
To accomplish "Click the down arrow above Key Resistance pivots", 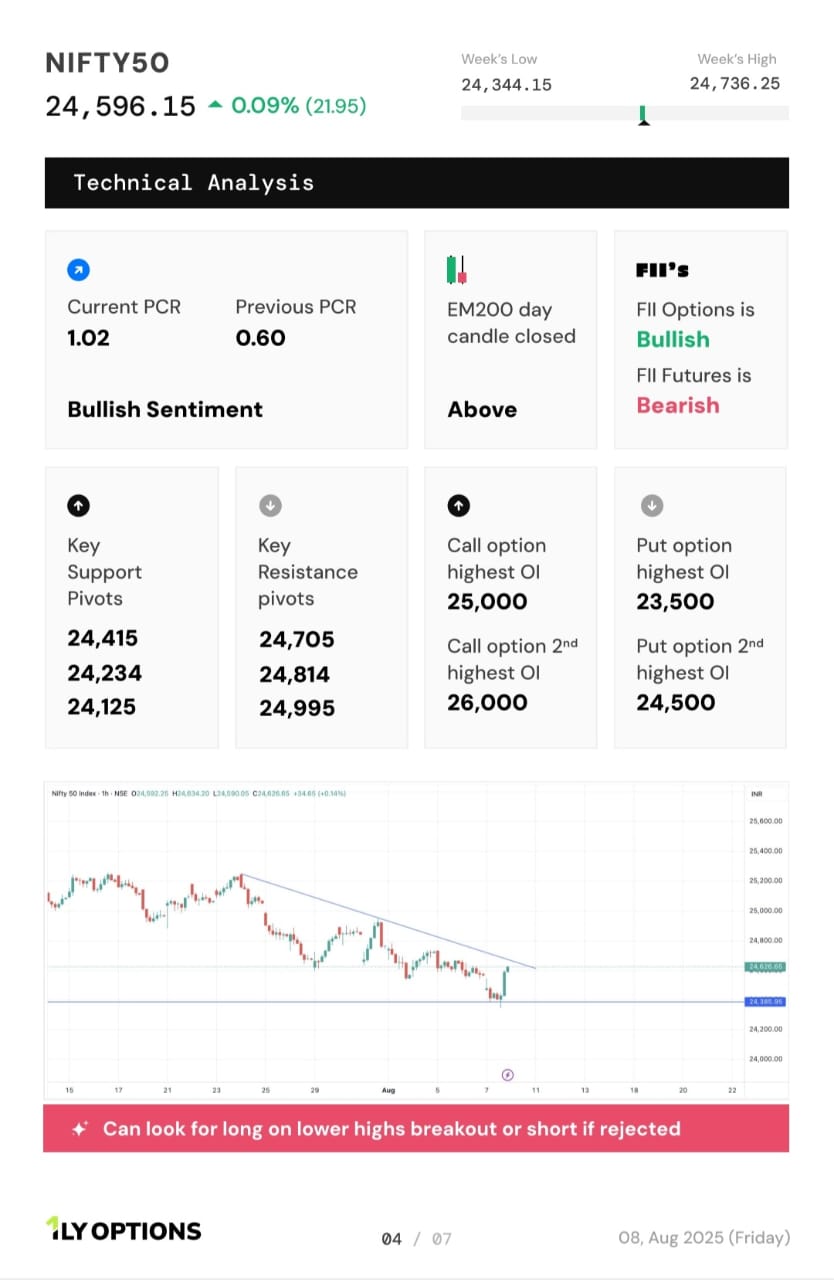I will [x=269, y=506].
